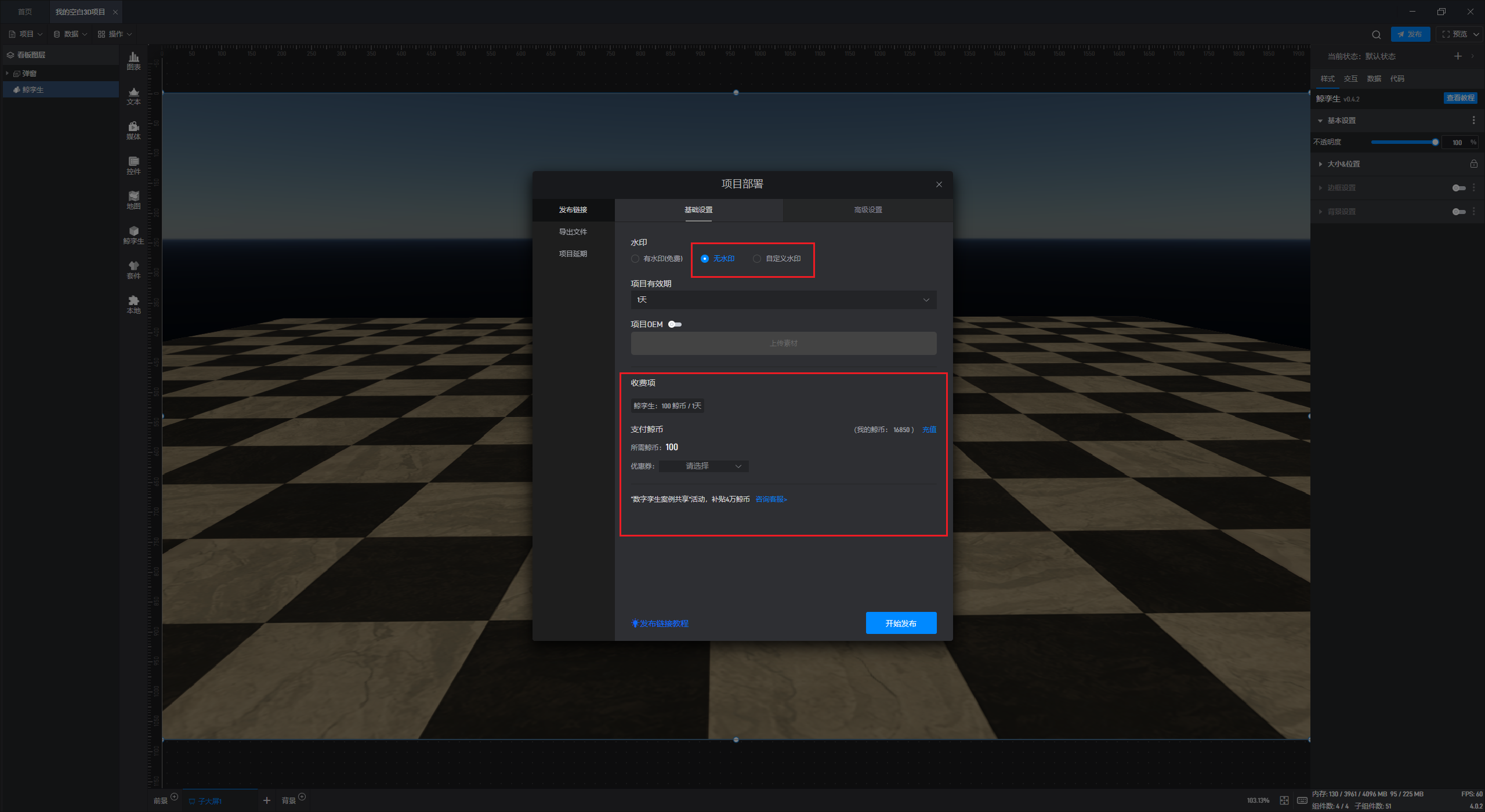Open the 文本 text components icon

click(133, 95)
